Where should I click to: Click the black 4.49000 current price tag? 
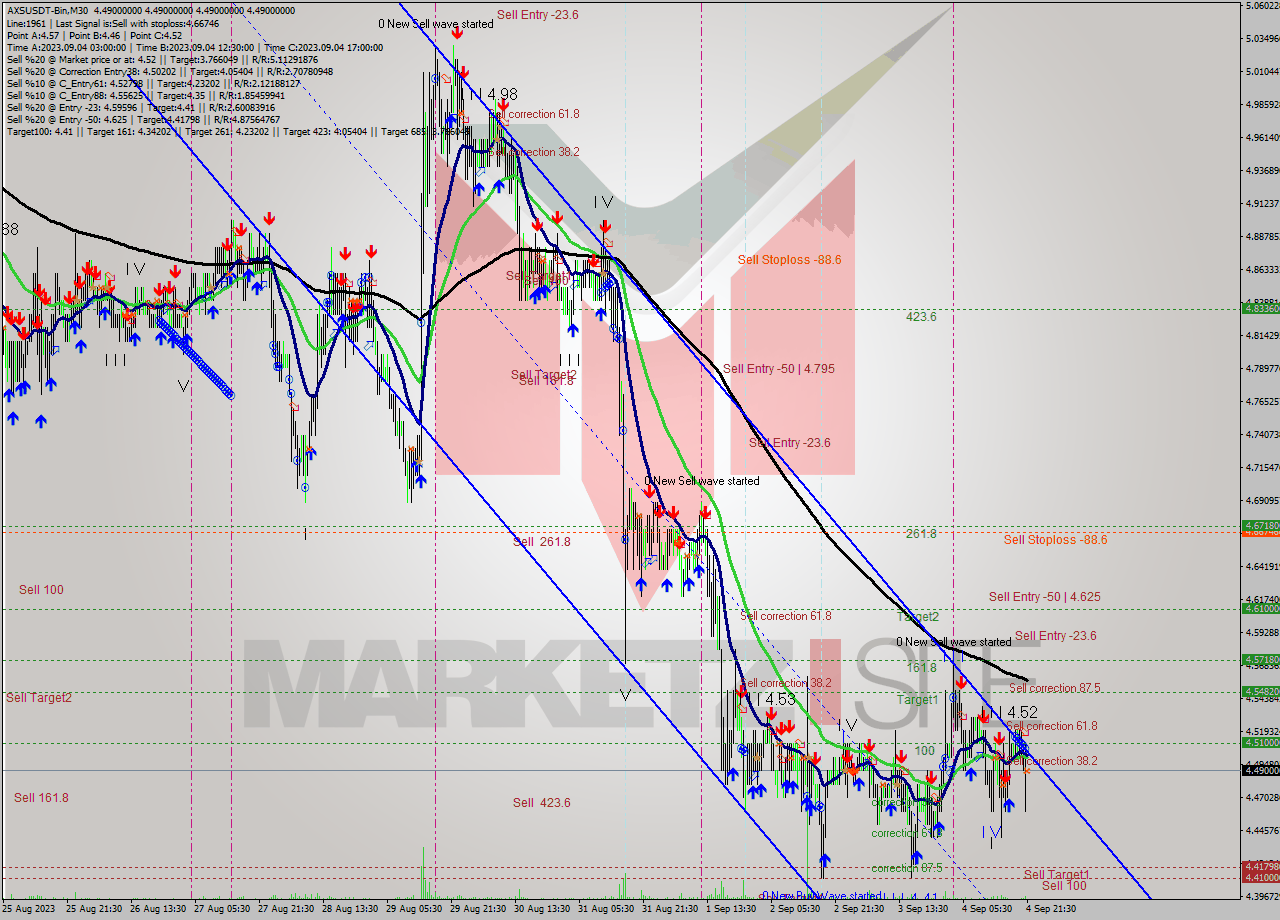pos(1260,770)
